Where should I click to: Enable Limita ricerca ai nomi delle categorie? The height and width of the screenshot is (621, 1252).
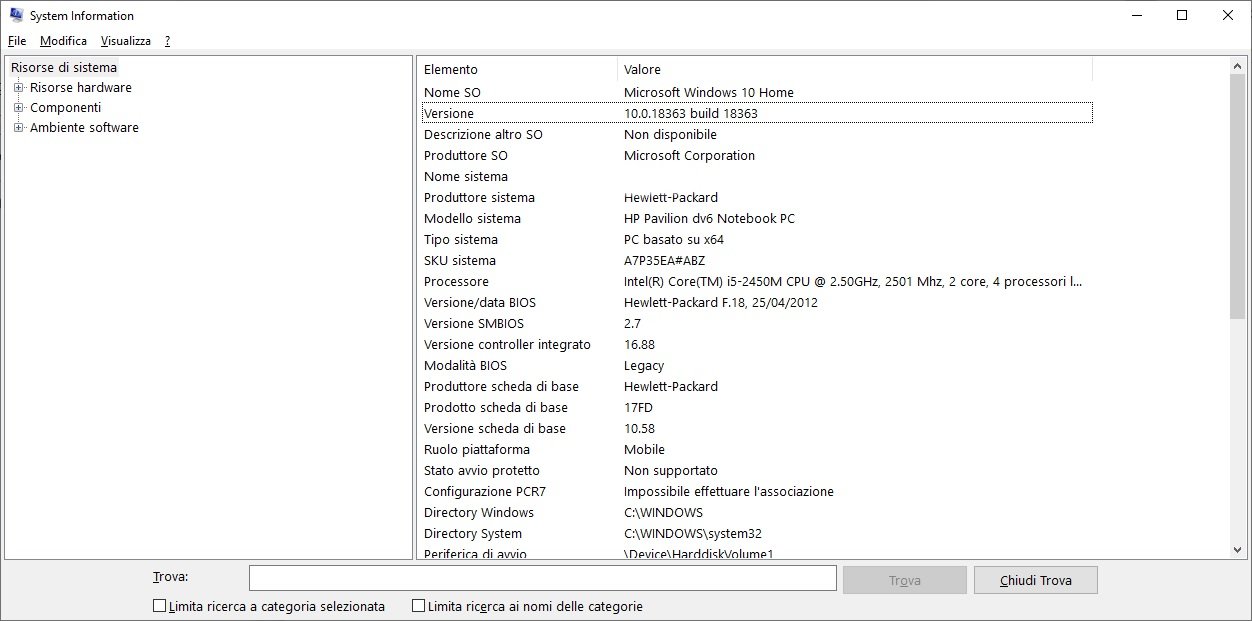coord(418,606)
